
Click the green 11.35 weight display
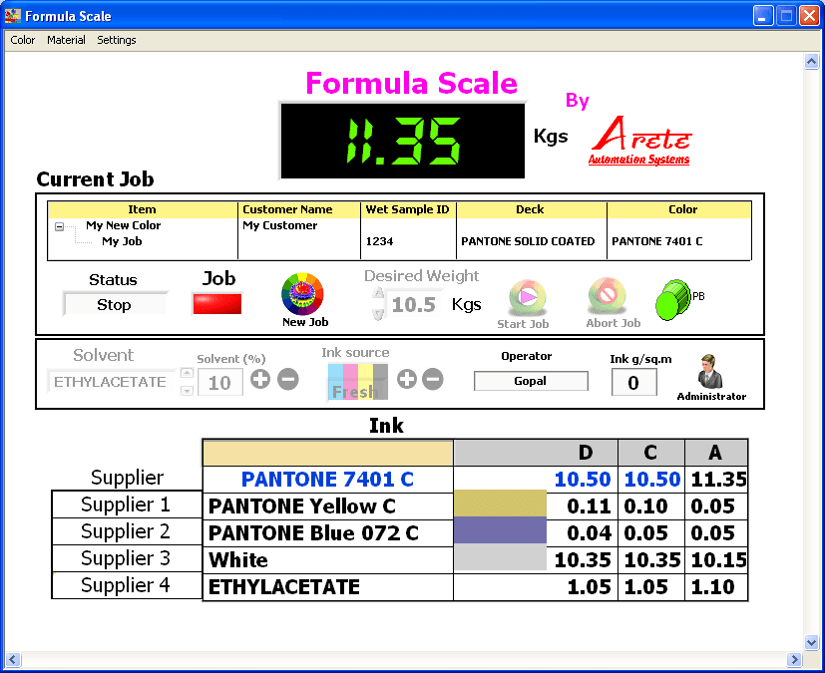[403, 140]
